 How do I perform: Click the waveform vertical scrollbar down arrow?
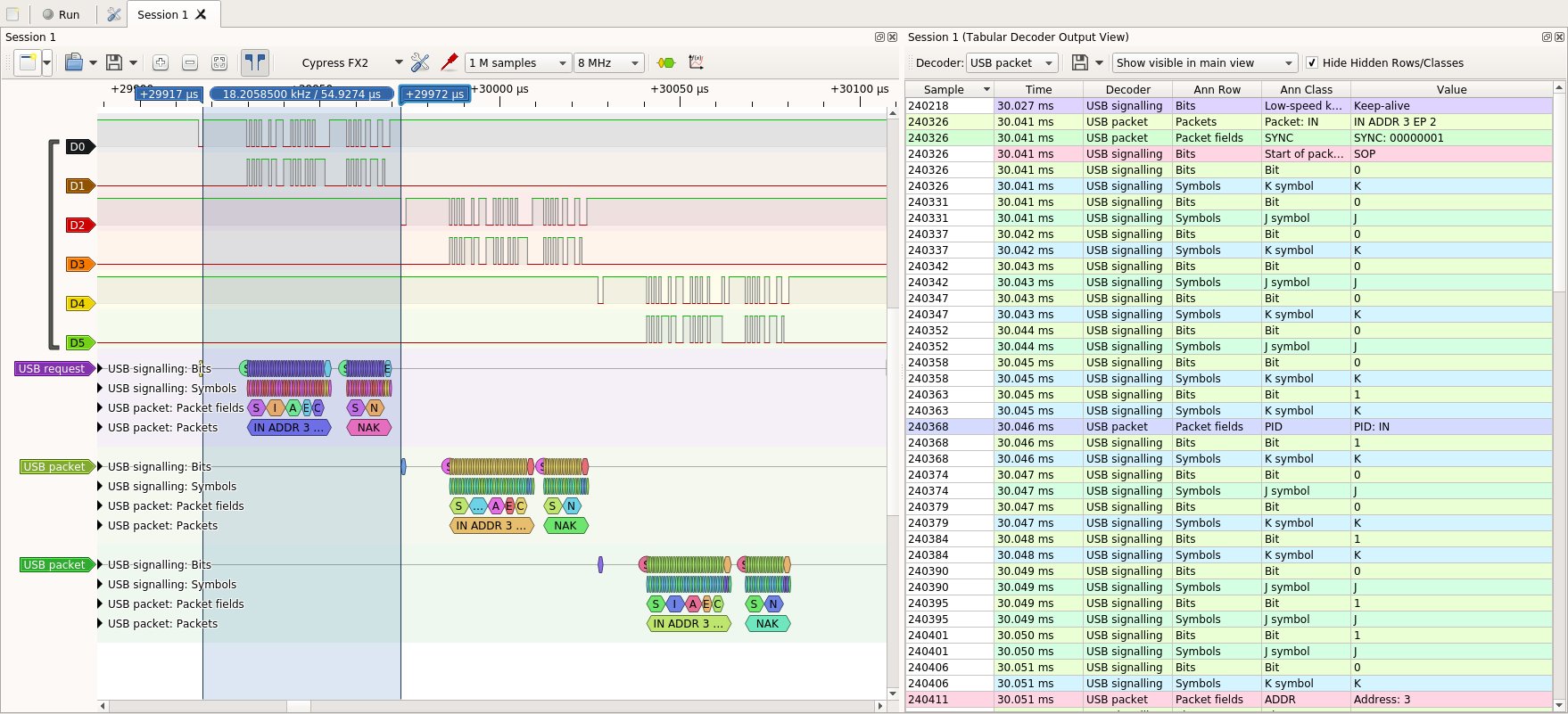[x=893, y=693]
